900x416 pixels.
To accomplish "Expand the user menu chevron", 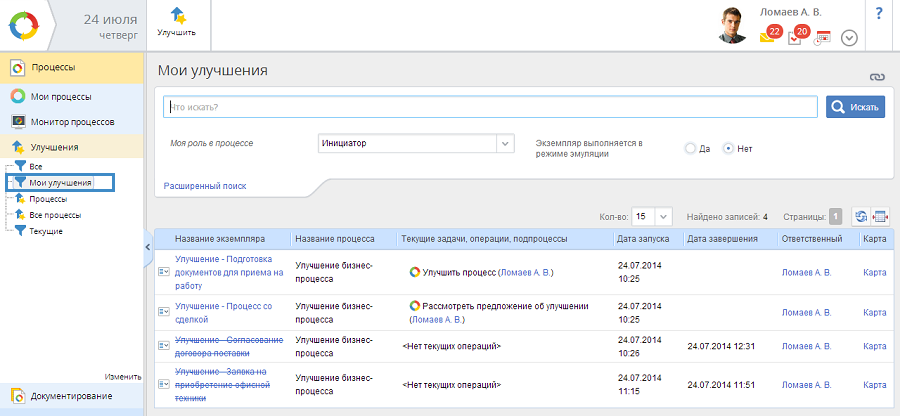I will click(849, 38).
